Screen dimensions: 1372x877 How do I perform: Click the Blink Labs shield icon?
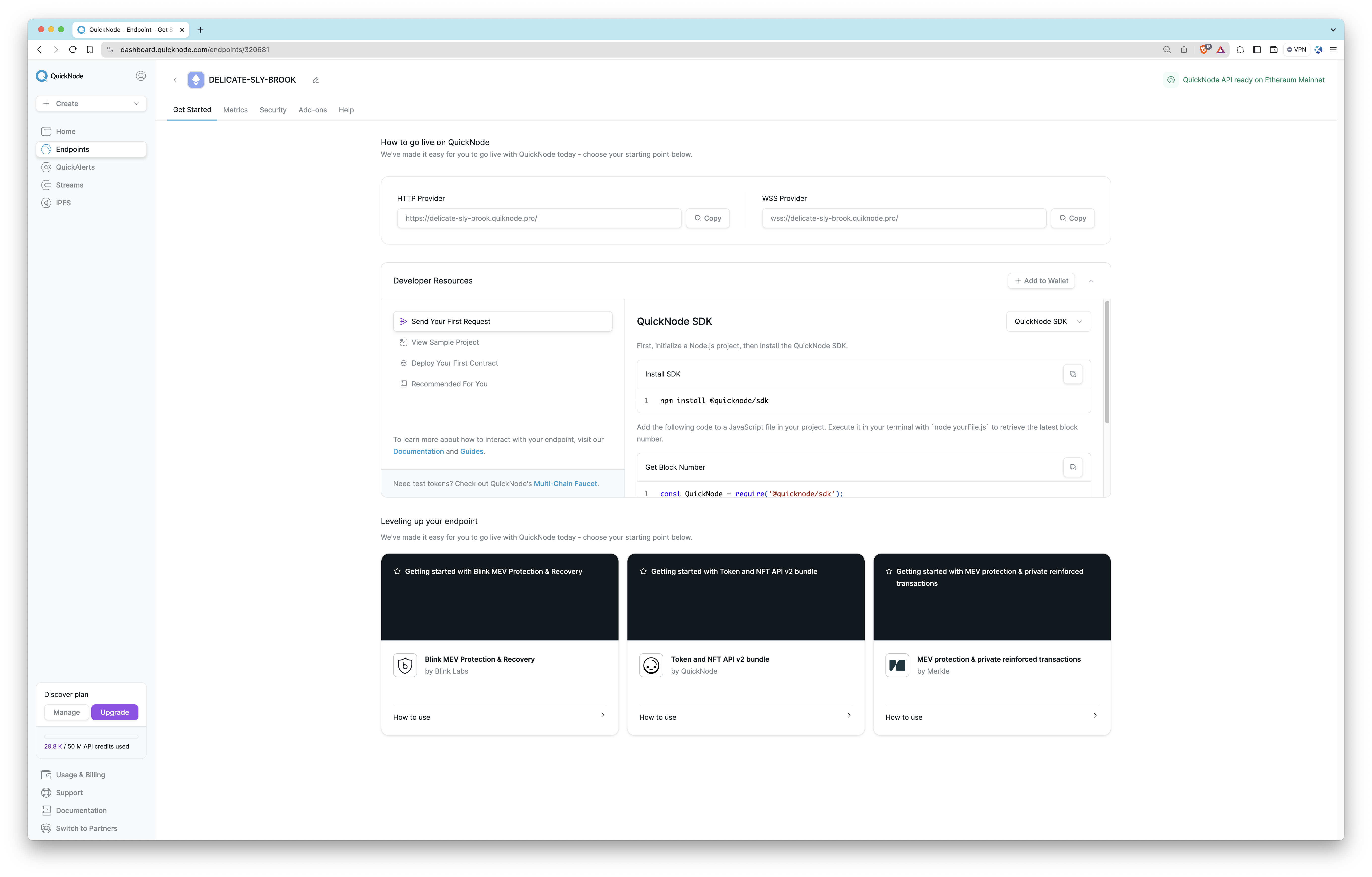405,665
